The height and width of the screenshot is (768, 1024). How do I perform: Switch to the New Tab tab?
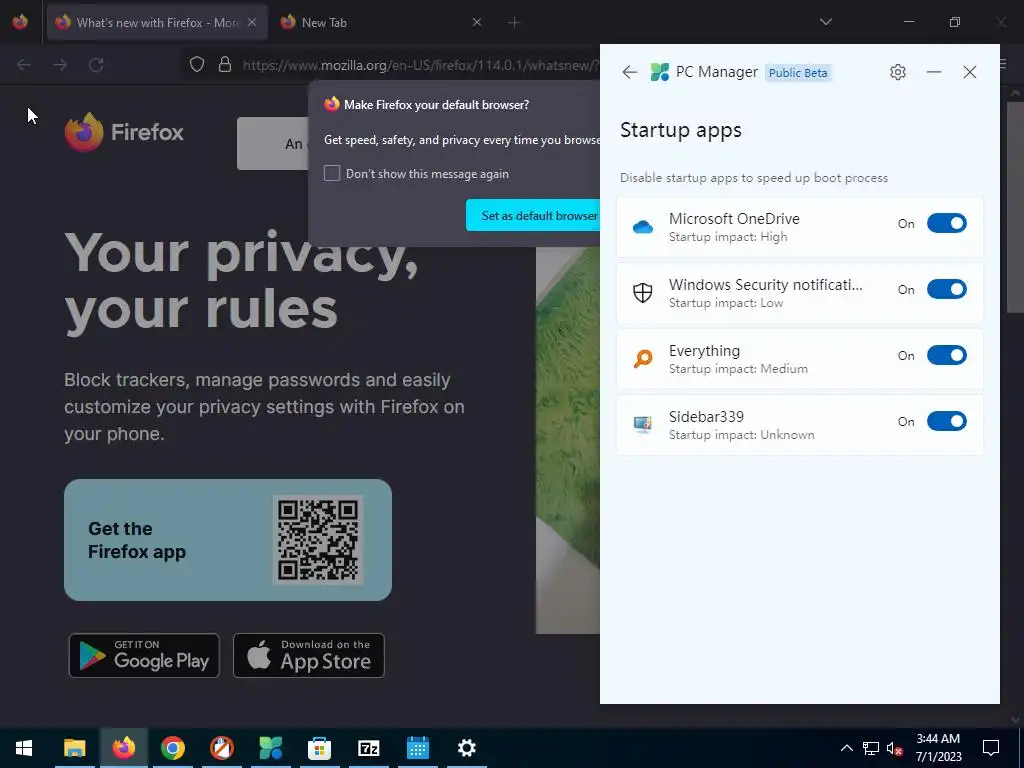379,22
